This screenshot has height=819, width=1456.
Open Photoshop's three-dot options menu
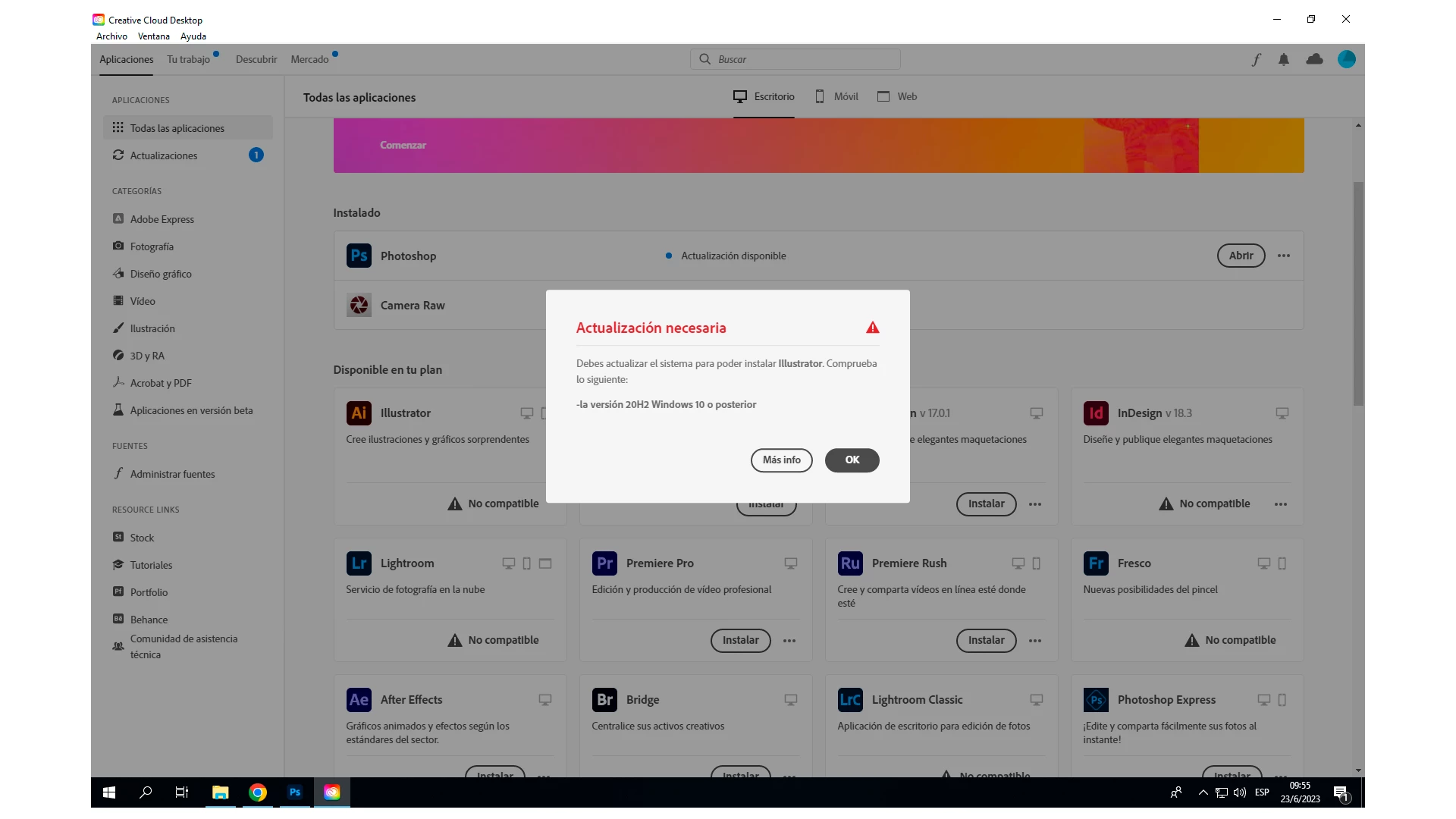tap(1283, 256)
